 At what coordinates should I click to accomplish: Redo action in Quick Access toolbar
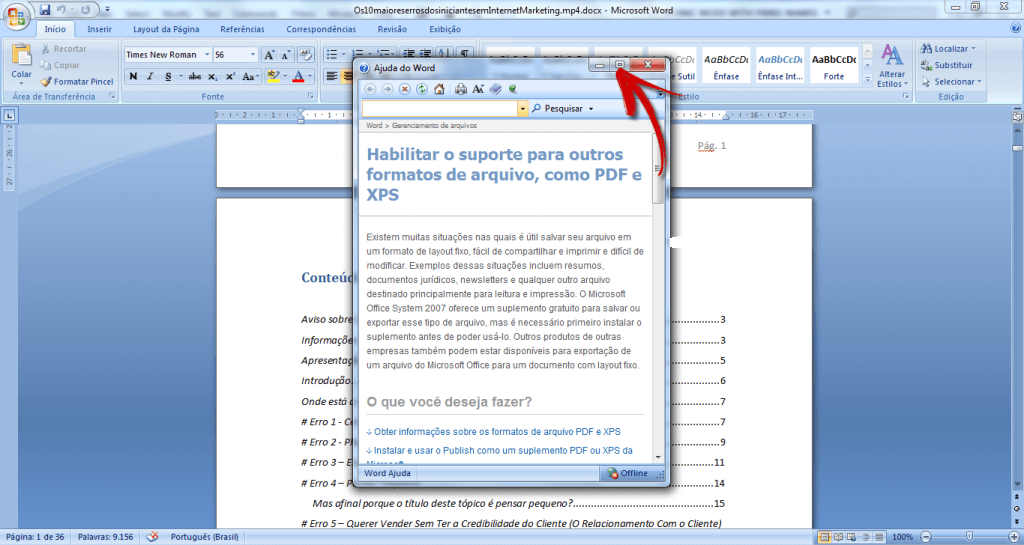(86, 10)
